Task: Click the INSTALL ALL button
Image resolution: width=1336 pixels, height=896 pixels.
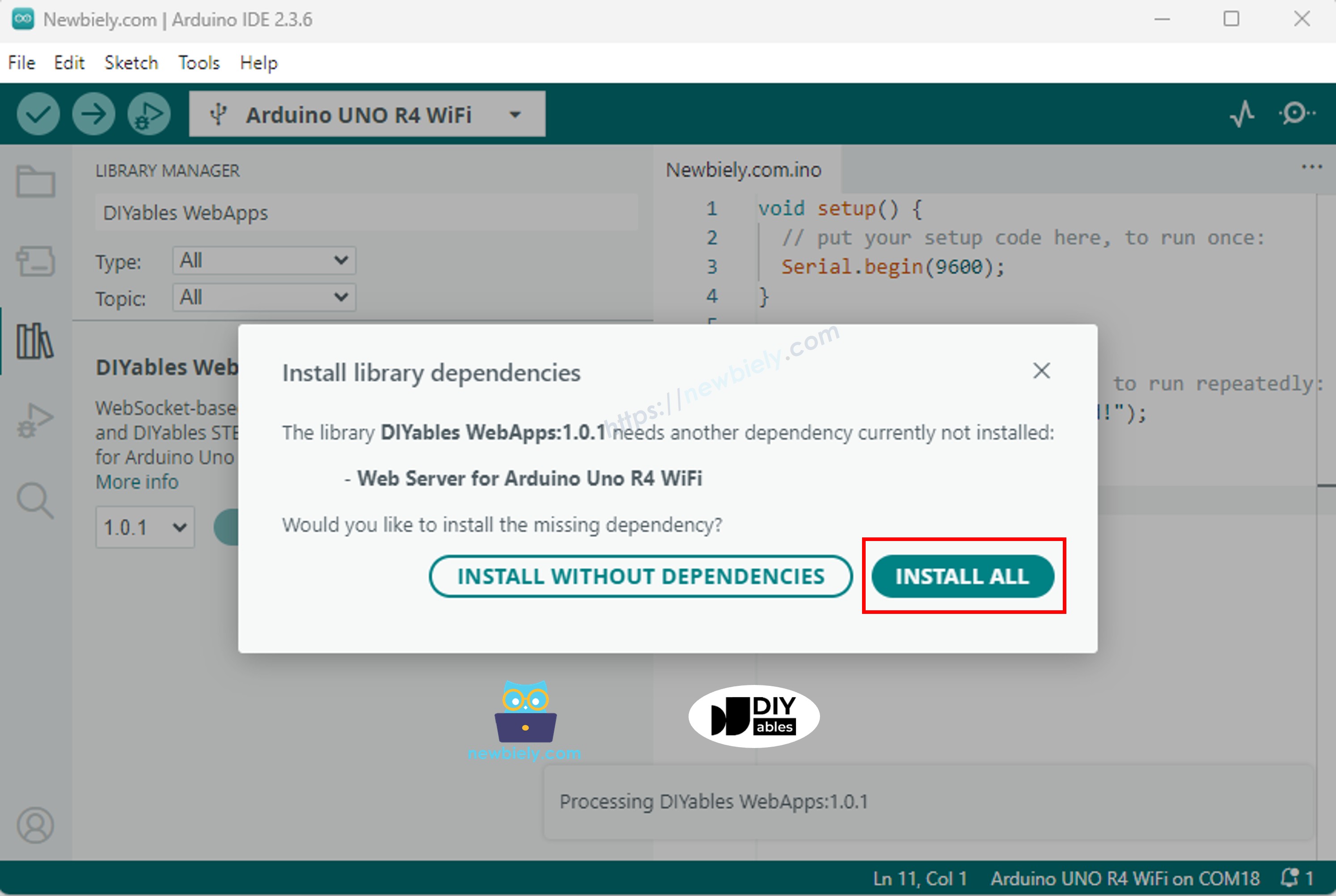Action: [963, 576]
